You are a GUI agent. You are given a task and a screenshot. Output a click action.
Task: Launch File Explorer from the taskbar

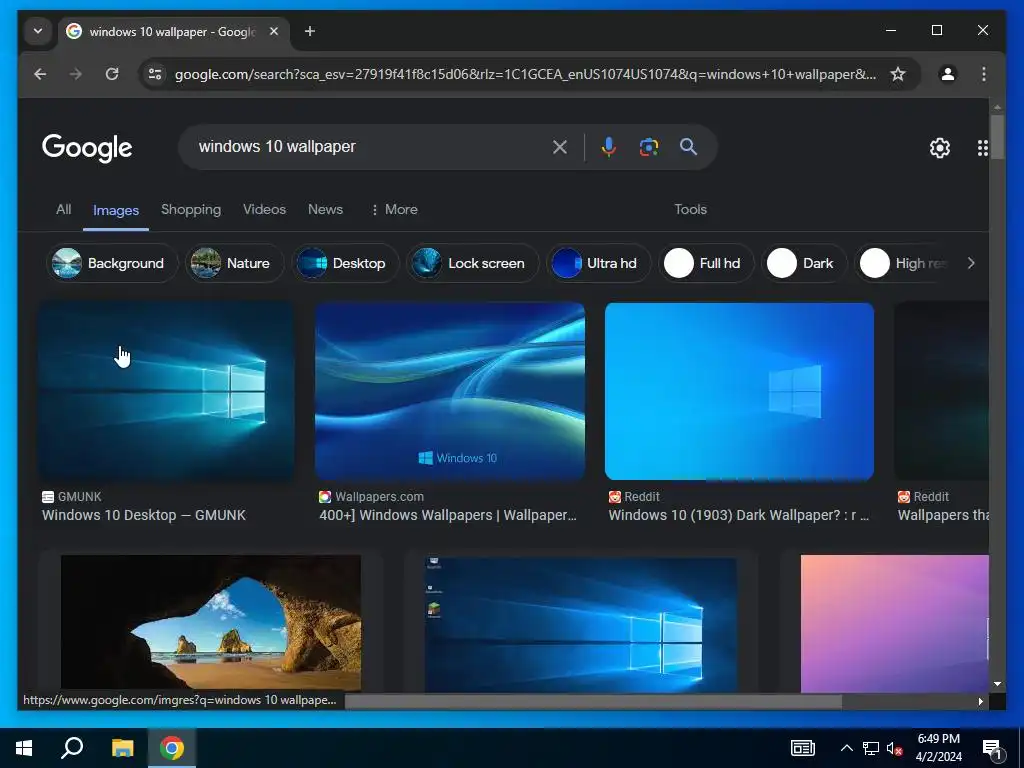(x=122, y=748)
